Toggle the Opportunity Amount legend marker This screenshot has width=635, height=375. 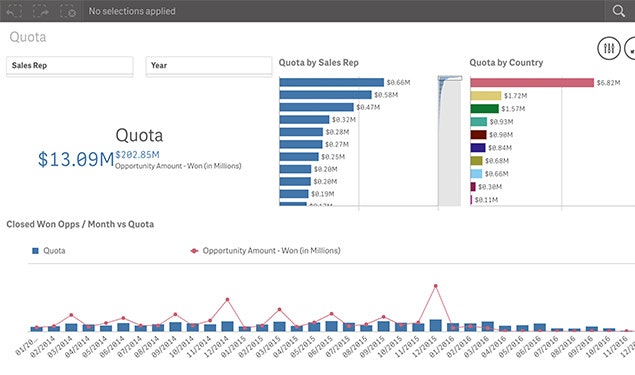click(194, 251)
